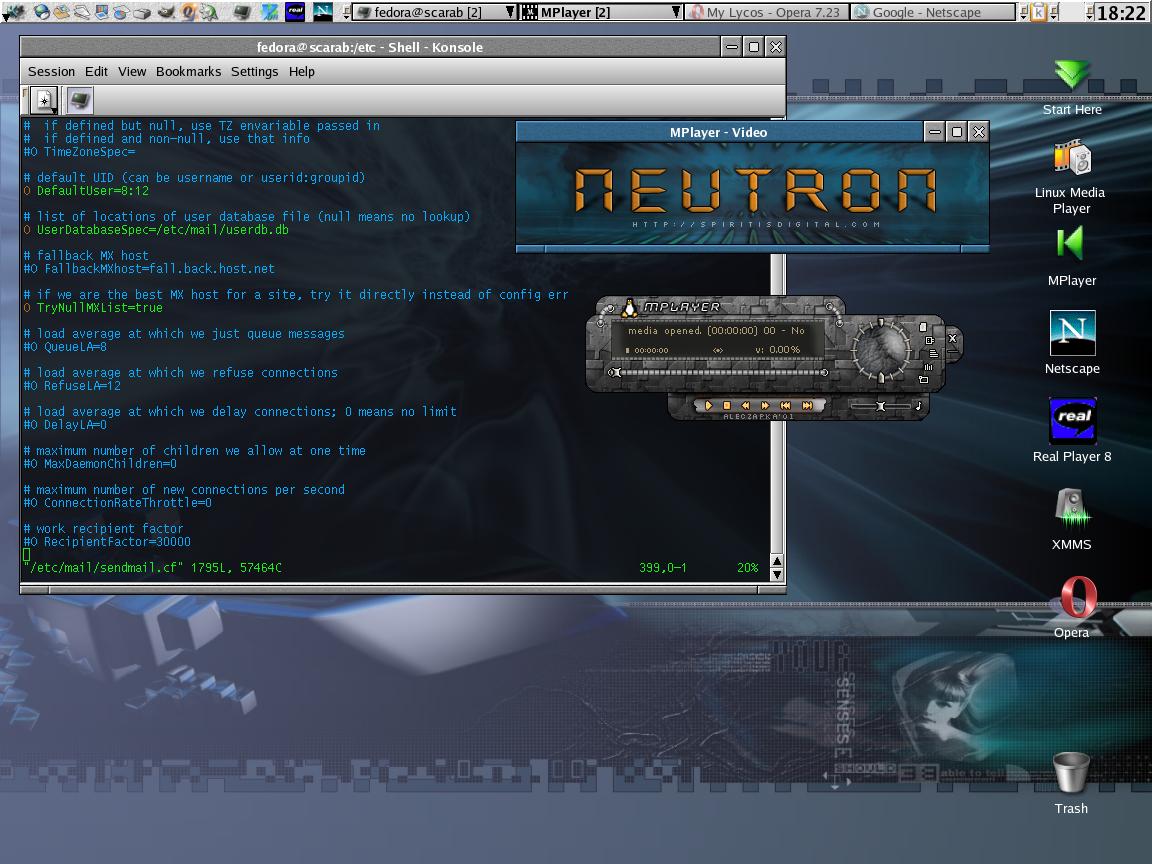Open the Help menu in Konsole
Viewport: 1152px width, 864px height.
pyautogui.click(x=301, y=71)
